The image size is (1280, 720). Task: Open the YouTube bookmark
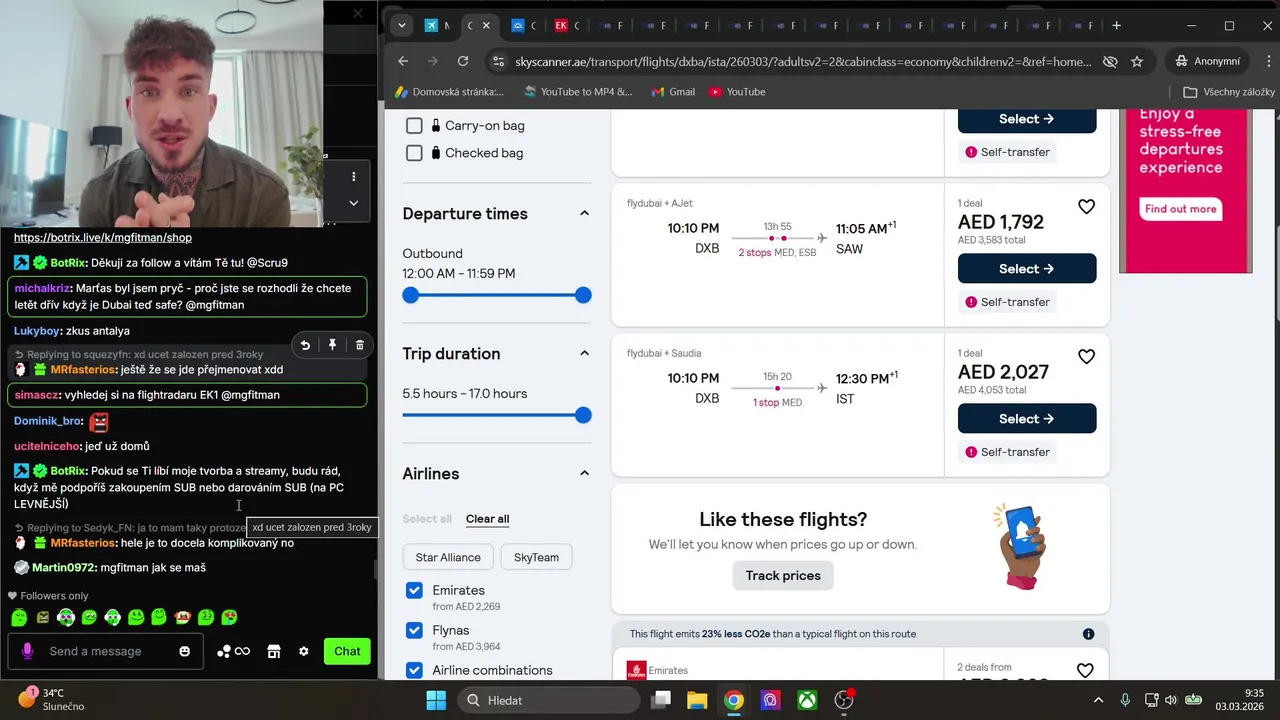click(737, 92)
